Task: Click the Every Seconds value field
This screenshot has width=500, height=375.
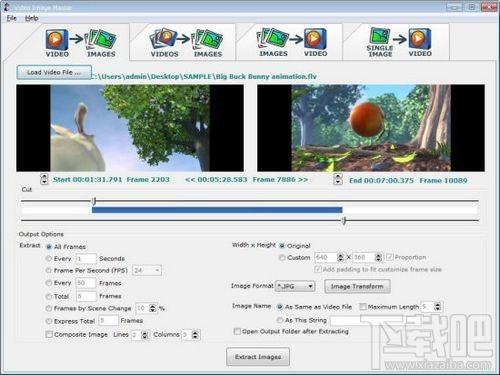Action: click(86, 259)
